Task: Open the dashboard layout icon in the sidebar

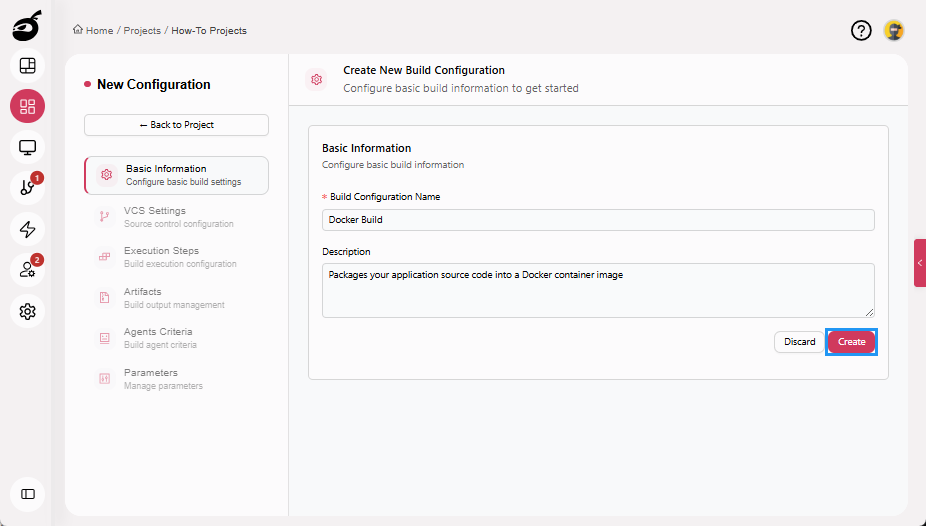Action: coord(27,66)
